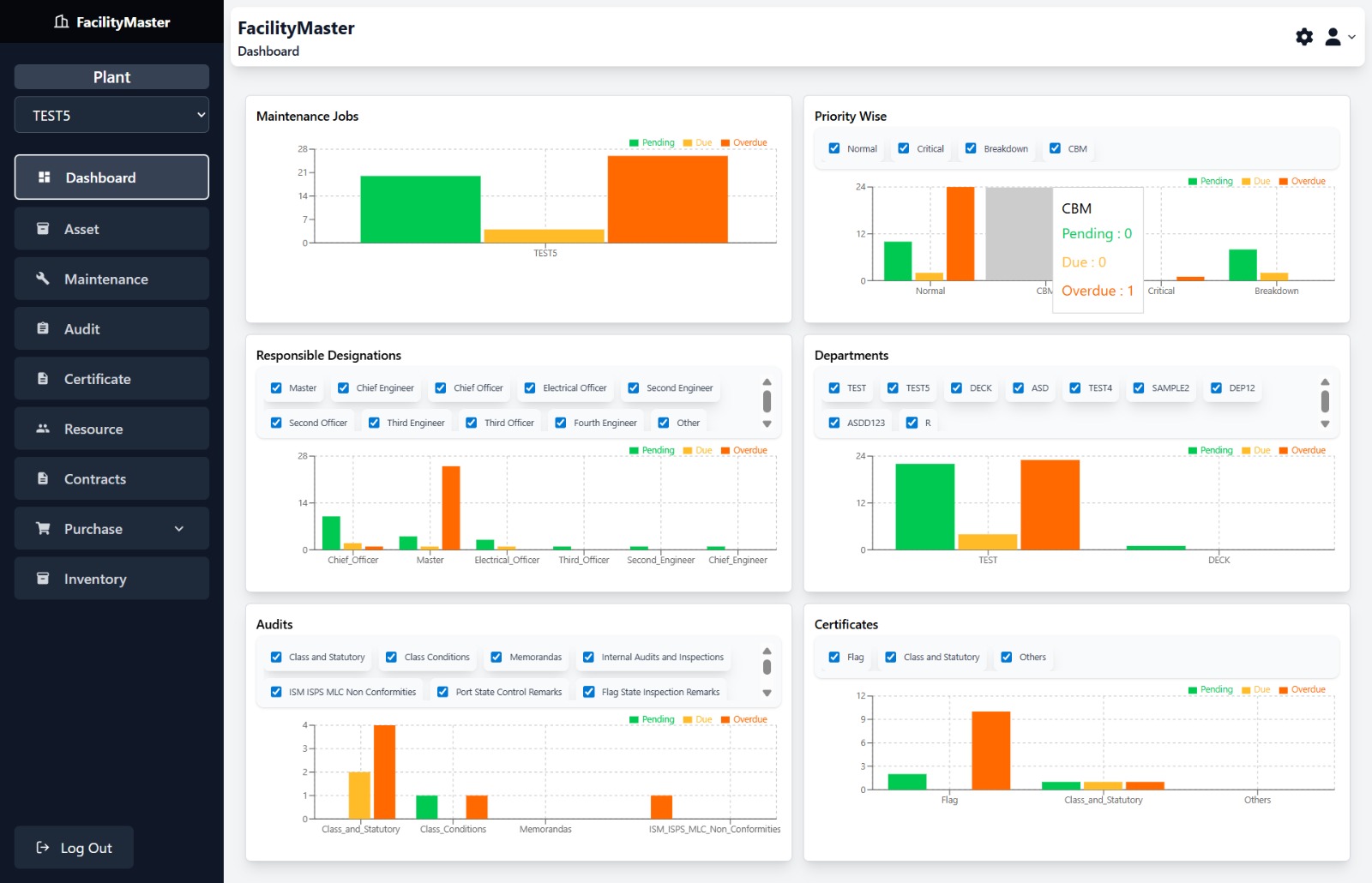1372x883 pixels.
Task: Click the clipboard icon beside Audit
Action: pyautogui.click(x=43, y=328)
